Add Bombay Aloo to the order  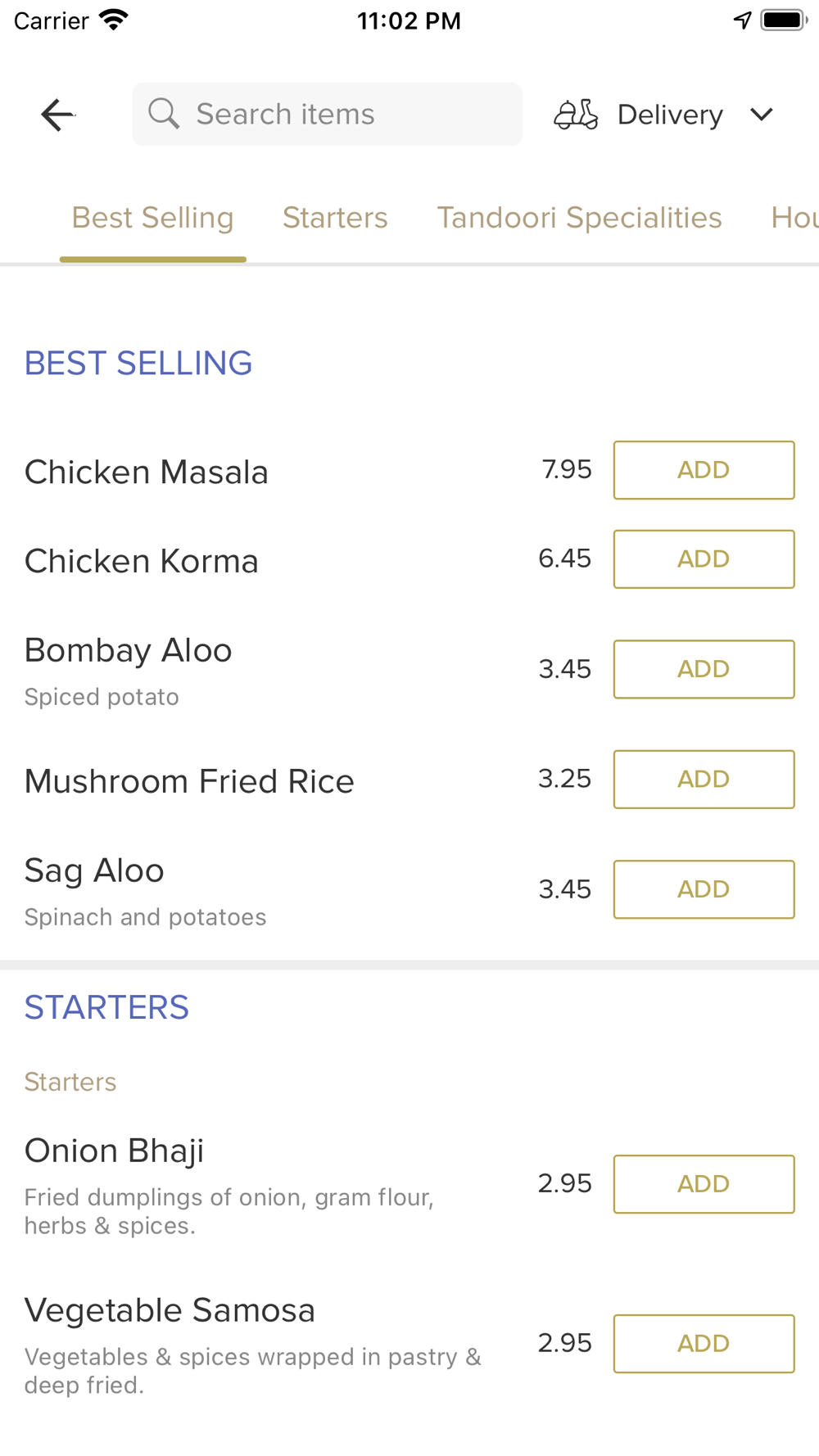pyautogui.click(x=704, y=669)
